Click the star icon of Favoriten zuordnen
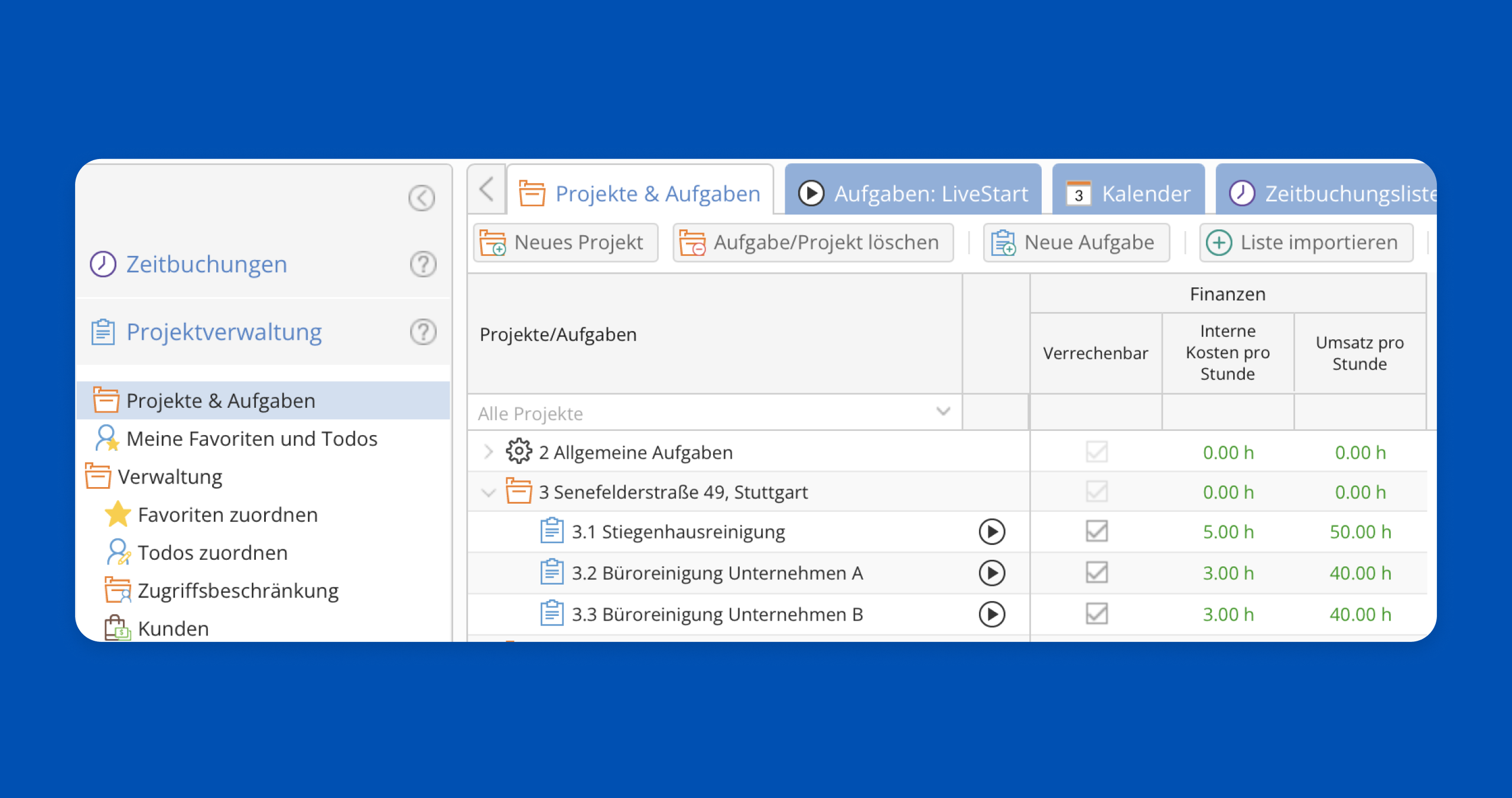This screenshot has width=1512, height=798. coord(118,515)
